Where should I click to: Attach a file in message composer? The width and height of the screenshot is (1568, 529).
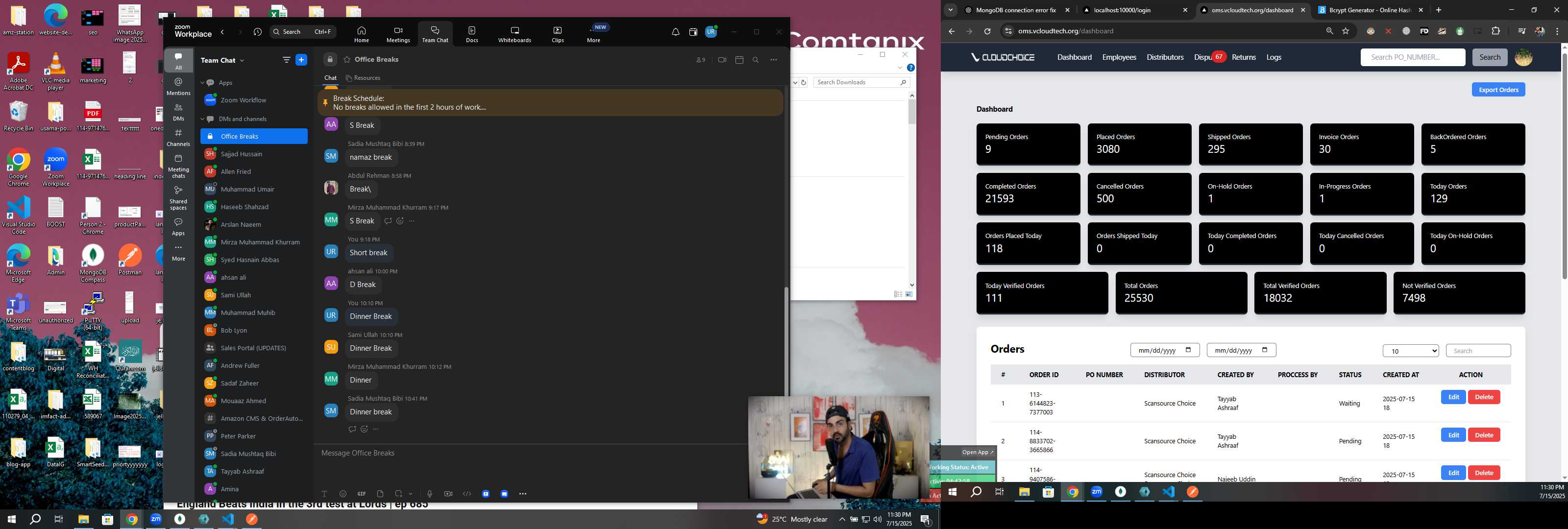click(380, 494)
